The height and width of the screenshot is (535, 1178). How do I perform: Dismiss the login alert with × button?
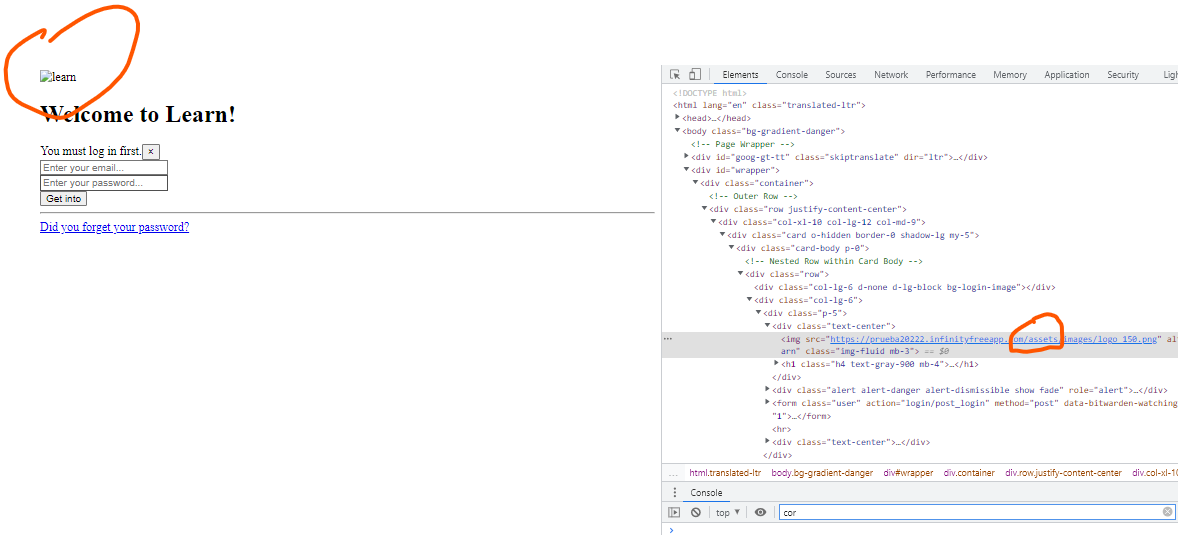tap(151, 152)
